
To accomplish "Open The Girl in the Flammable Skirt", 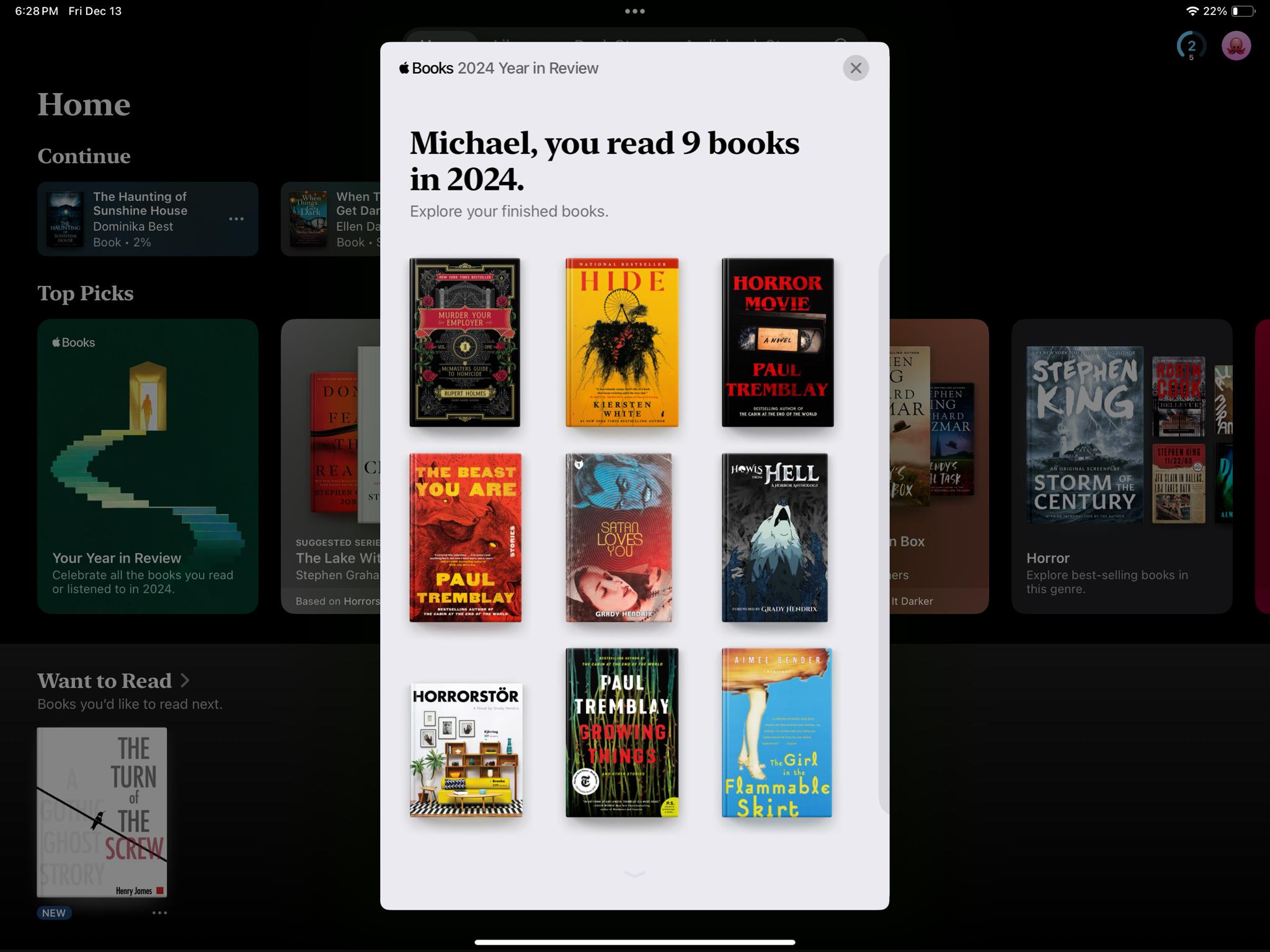I will tap(776, 732).
